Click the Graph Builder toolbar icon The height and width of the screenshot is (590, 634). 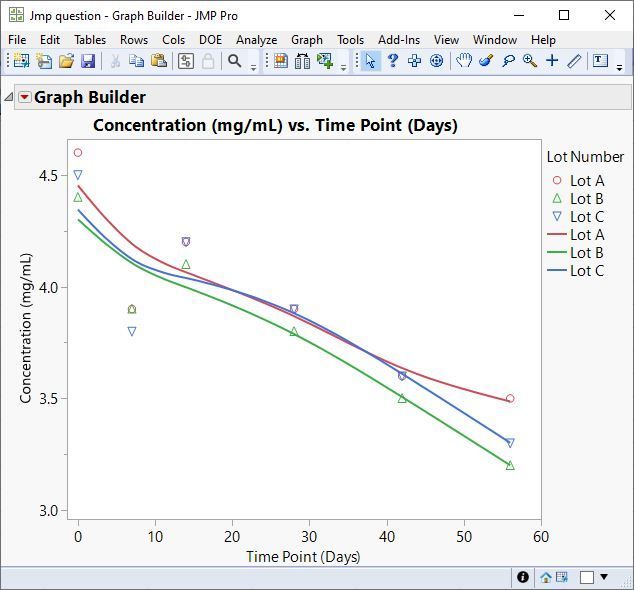281,61
